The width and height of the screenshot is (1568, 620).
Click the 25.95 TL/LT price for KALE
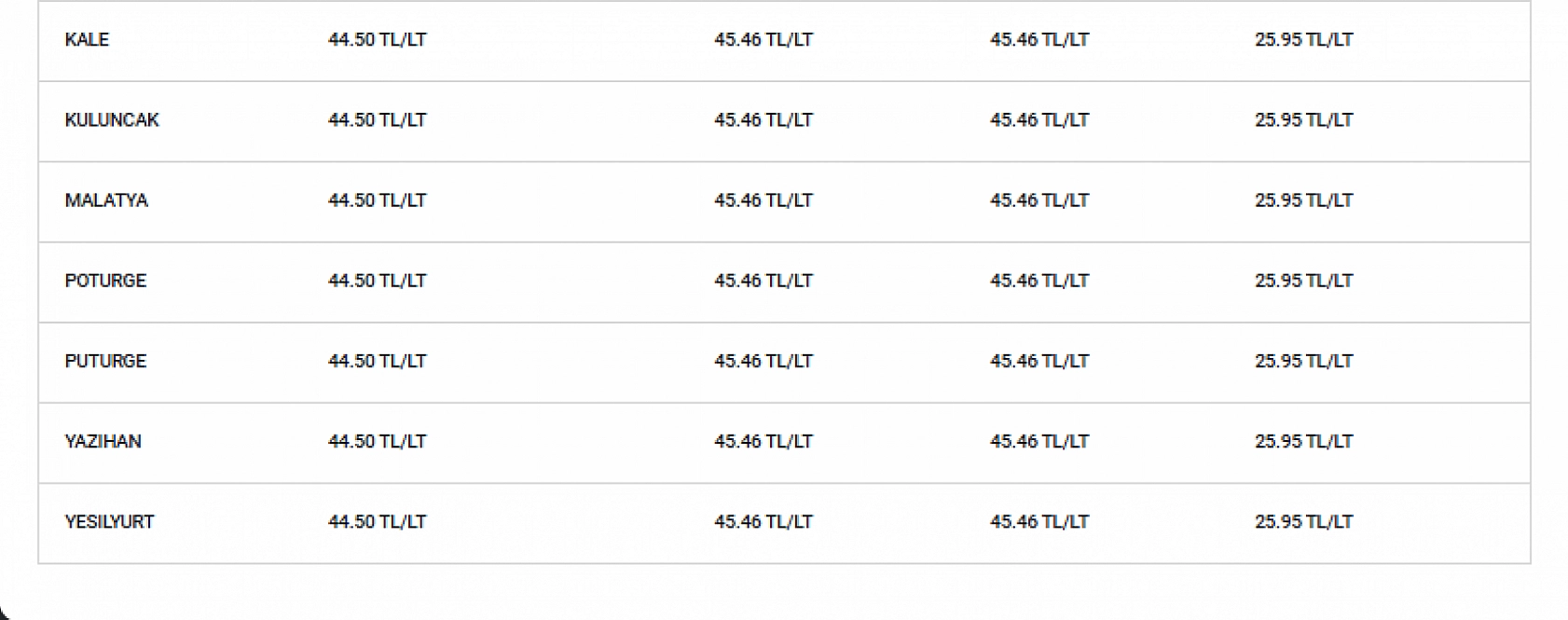coord(1303,40)
